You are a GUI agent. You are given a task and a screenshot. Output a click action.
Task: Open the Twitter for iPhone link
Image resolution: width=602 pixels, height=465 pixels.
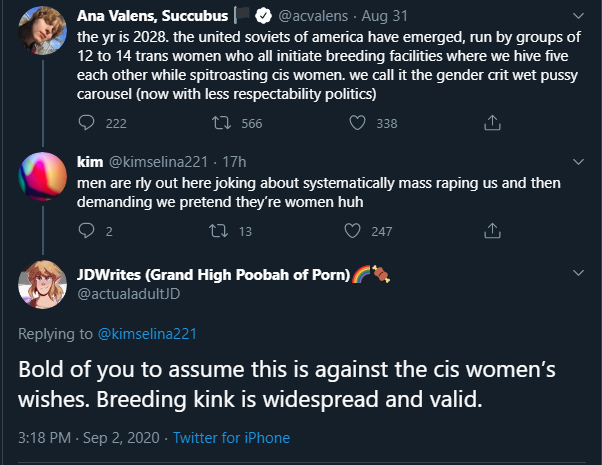click(x=232, y=438)
